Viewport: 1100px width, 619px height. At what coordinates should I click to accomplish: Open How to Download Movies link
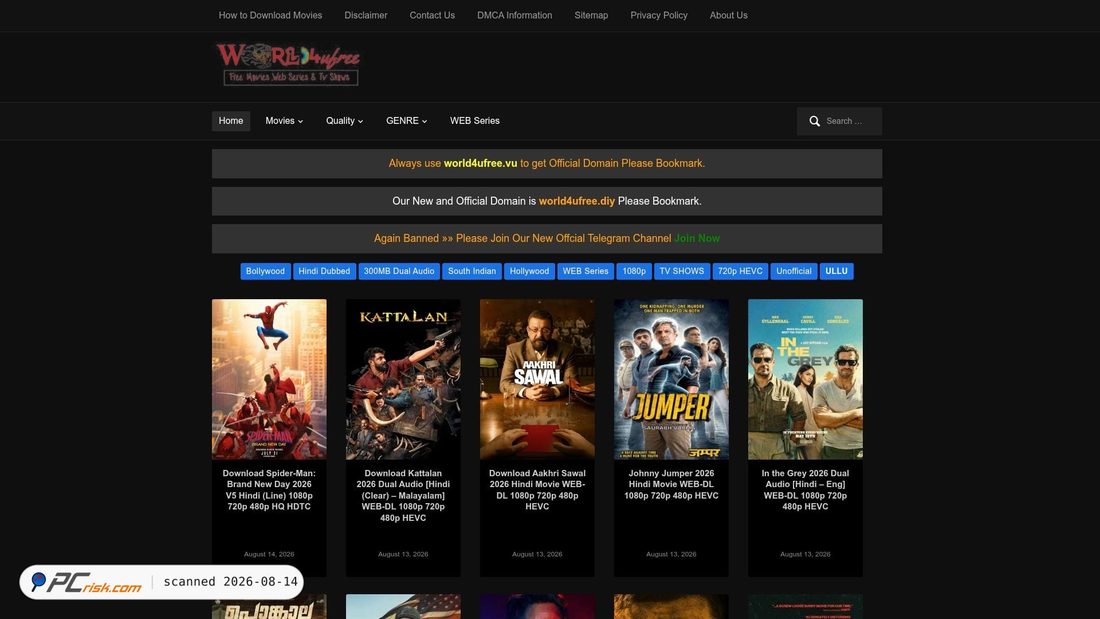pos(270,15)
